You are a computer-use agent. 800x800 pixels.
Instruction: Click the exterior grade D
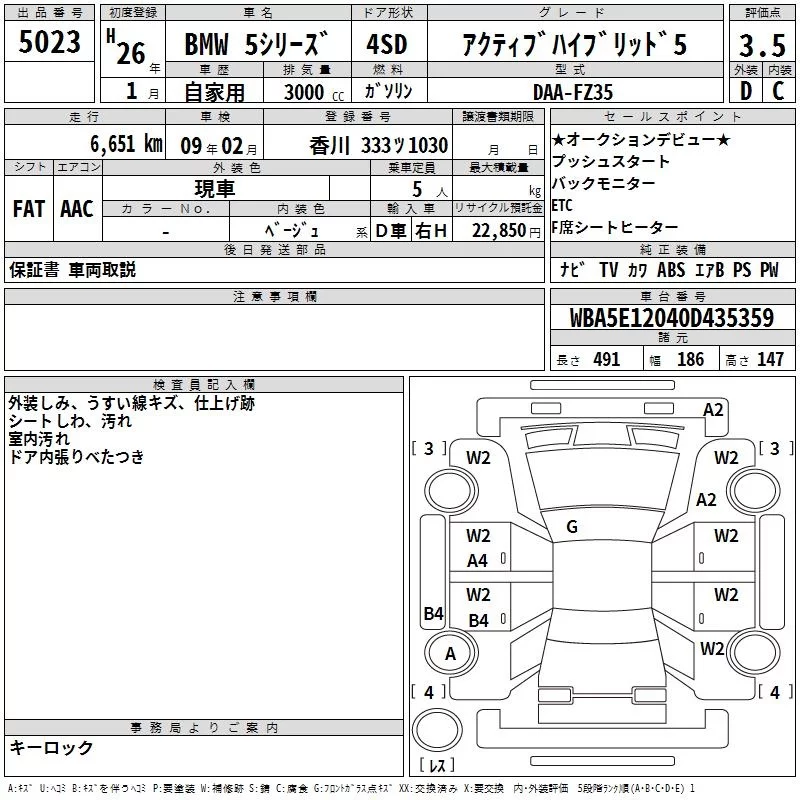click(746, 91)
